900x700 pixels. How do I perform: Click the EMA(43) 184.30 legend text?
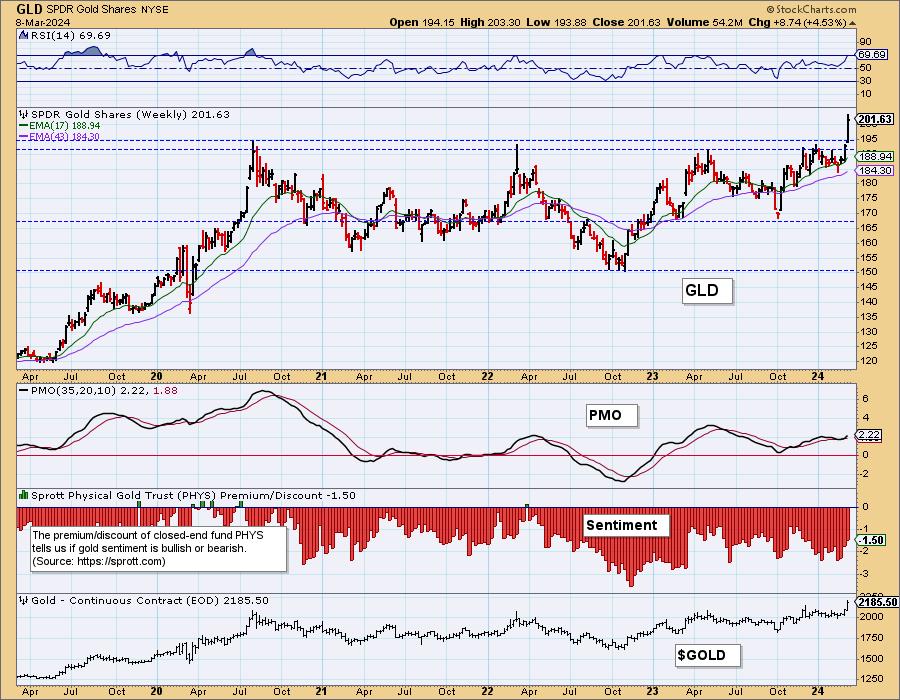pyautogui.click(x=64, y=137)
